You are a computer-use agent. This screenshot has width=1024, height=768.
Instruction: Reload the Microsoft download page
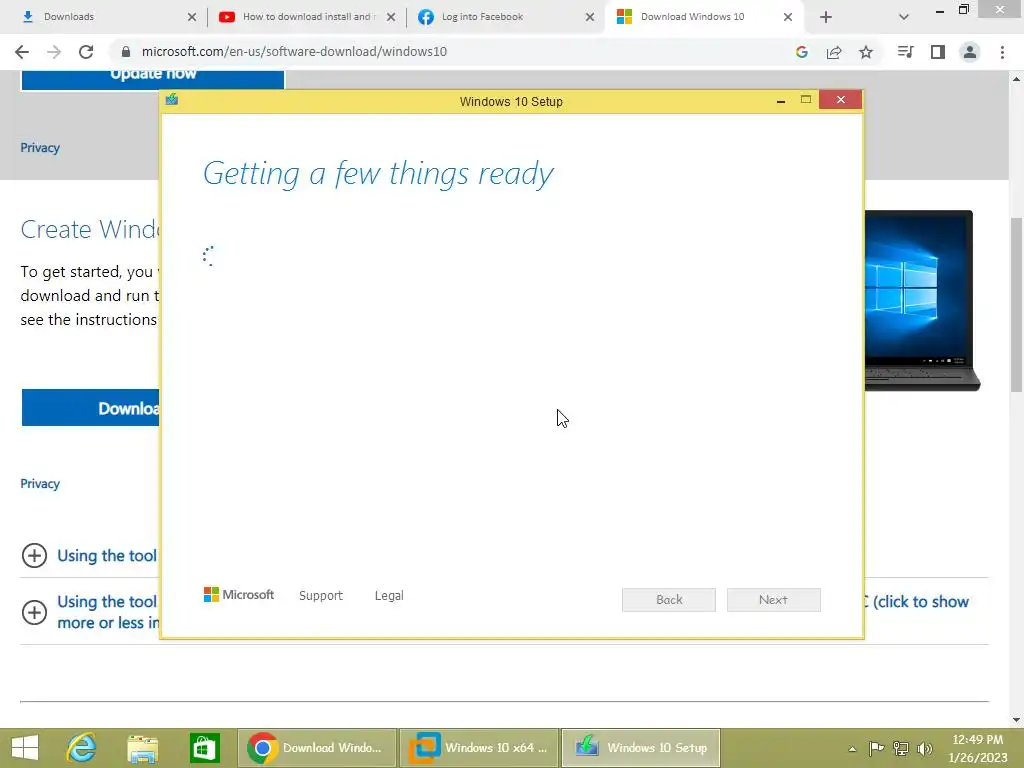[x=86, y=52]
